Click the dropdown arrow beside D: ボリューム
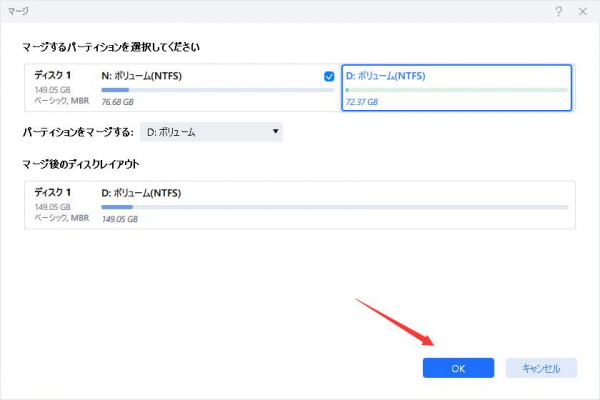 [275, 132]
